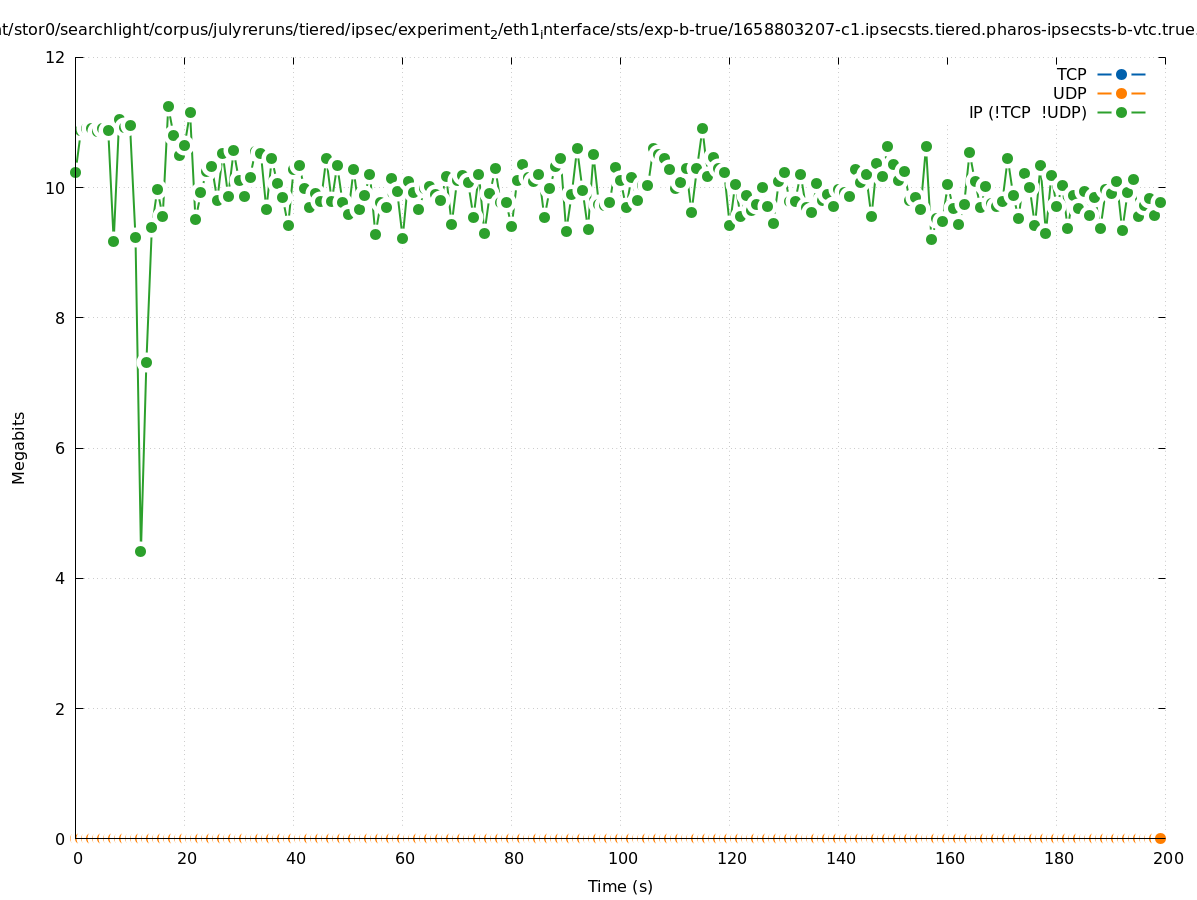Select the UDP legend label
This screenshot has width=1197, height=900.
[x=1069, y=93]
